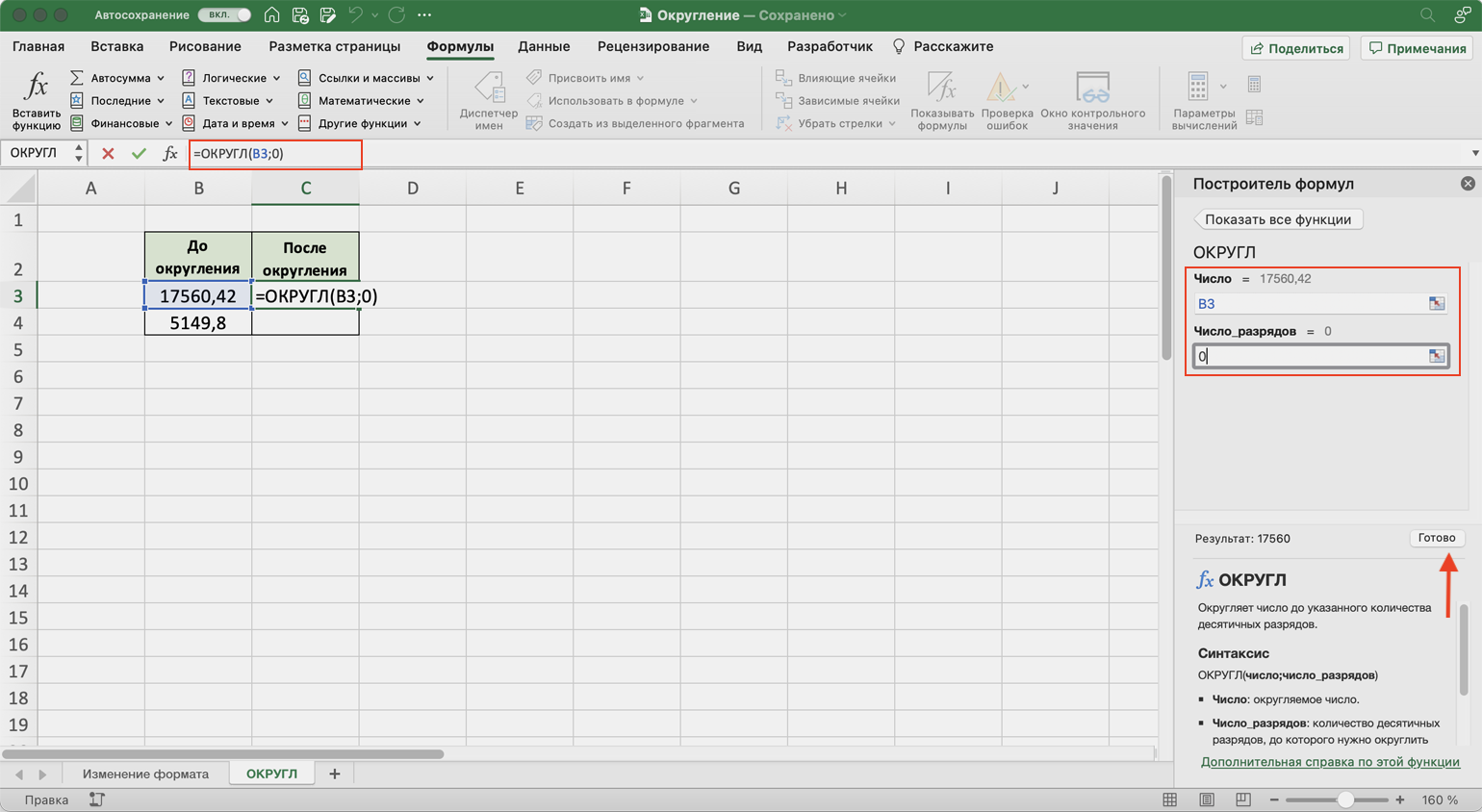
Task: Cancel formula entry with red X
Action: point(108,154)
